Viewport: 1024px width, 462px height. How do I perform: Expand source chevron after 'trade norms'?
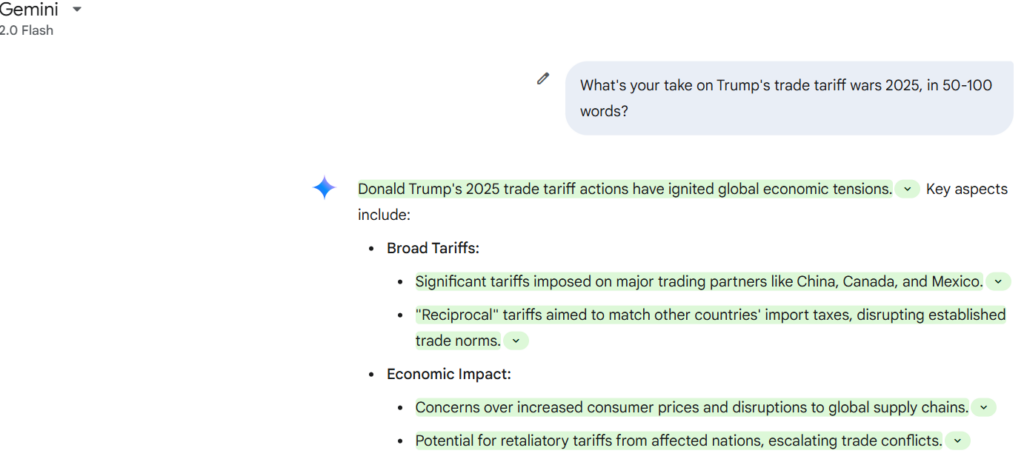pyautogui.click(x=516, y=341)
